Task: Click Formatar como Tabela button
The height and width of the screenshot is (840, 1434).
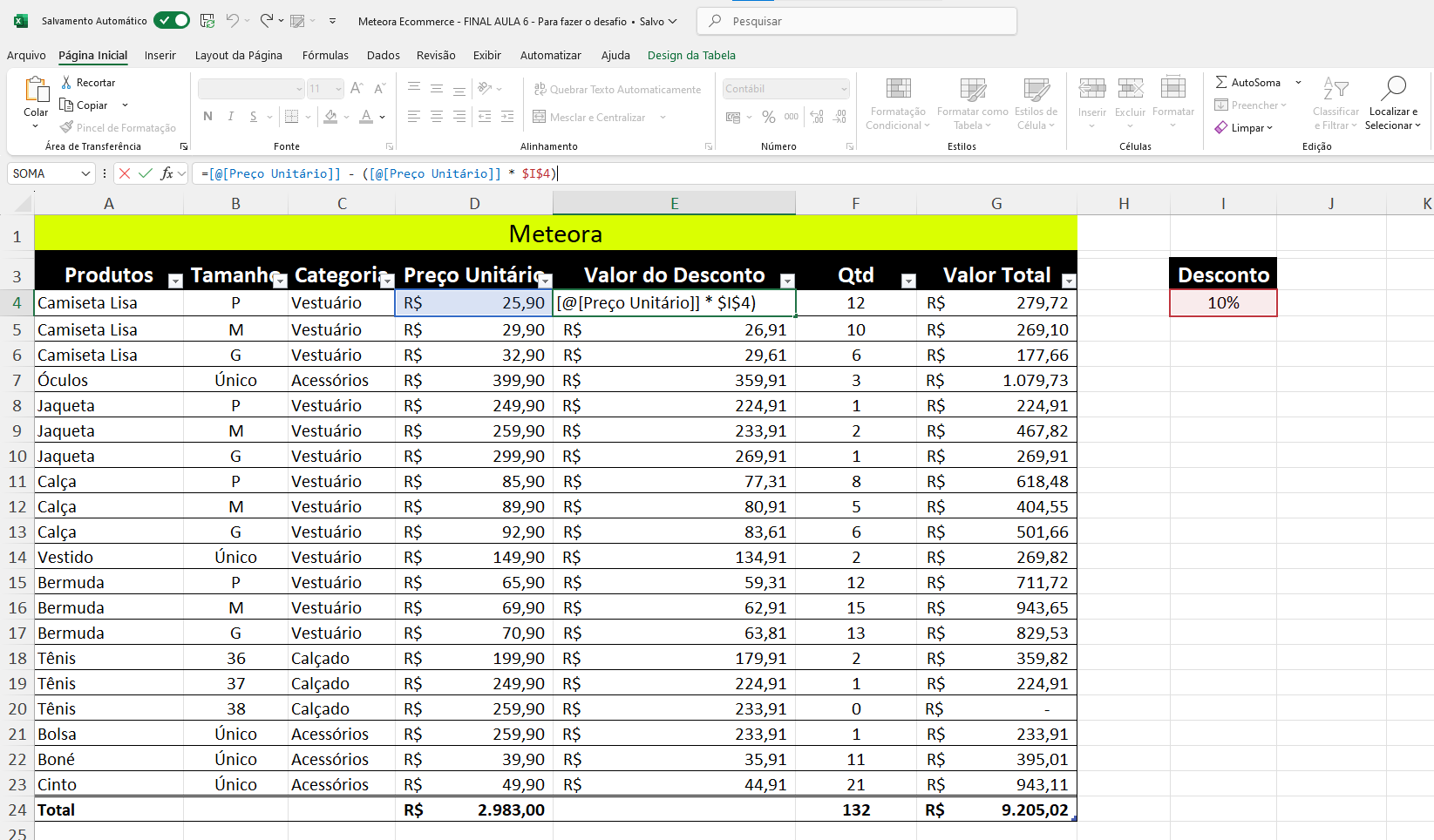Action: pyautogui.click(x=973, y=104)
